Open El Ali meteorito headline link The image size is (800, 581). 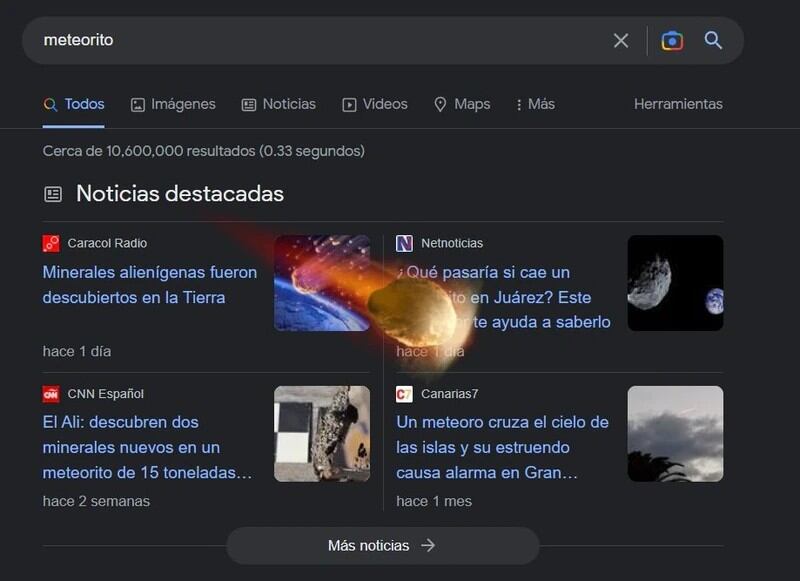point(147,447)
